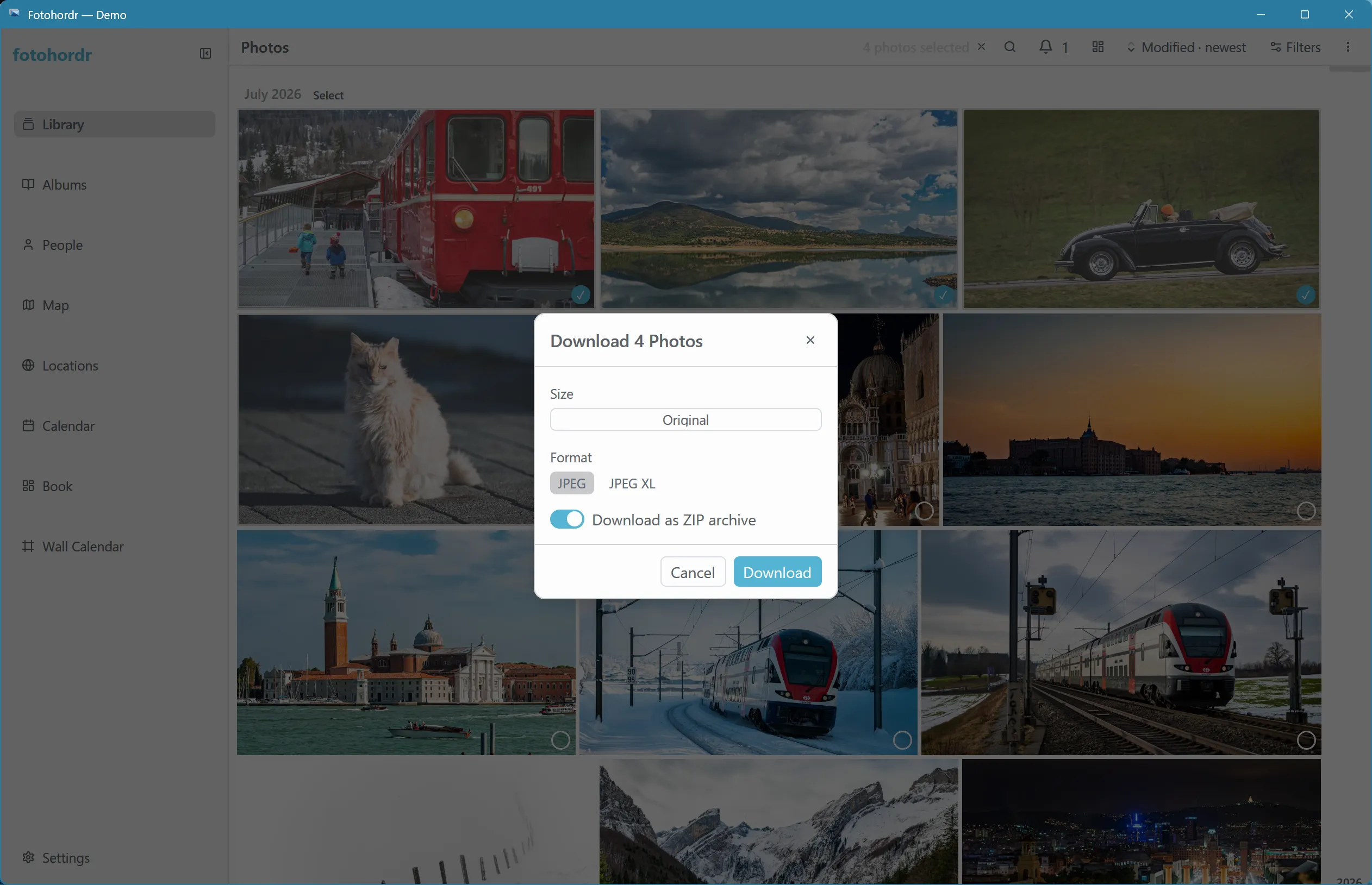The image size is (1372, 885).
Task: Toggle Download as ZIP archive switch
Action: 567,519
